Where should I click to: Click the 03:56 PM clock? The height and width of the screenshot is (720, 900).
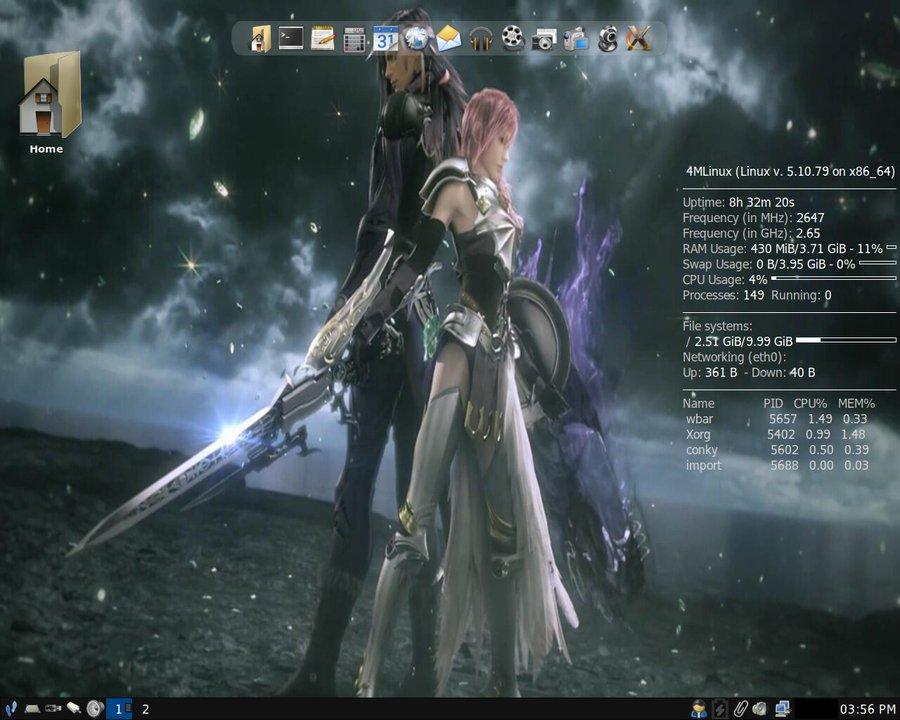867,710
